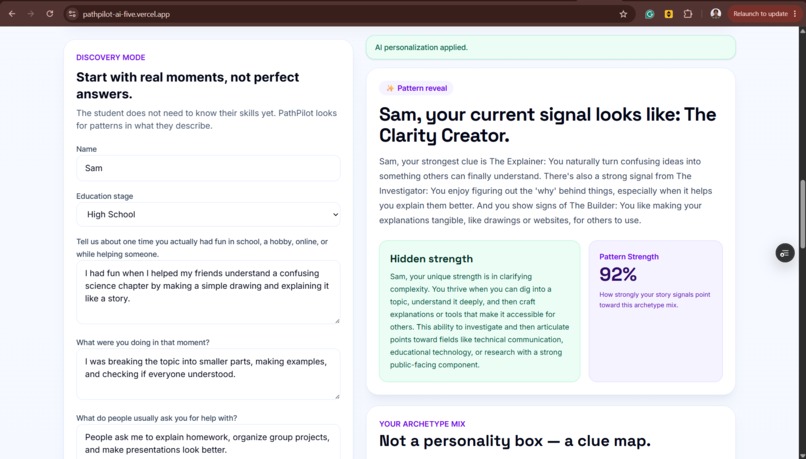Click the 'ask you for help with' textarea
The image size is (806, 459).
coord(208,442)
